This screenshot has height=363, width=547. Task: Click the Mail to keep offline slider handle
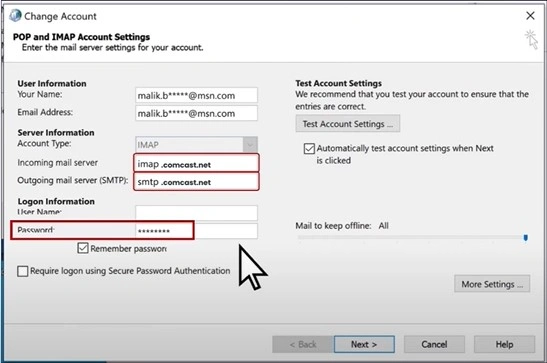tap(525, 238)
